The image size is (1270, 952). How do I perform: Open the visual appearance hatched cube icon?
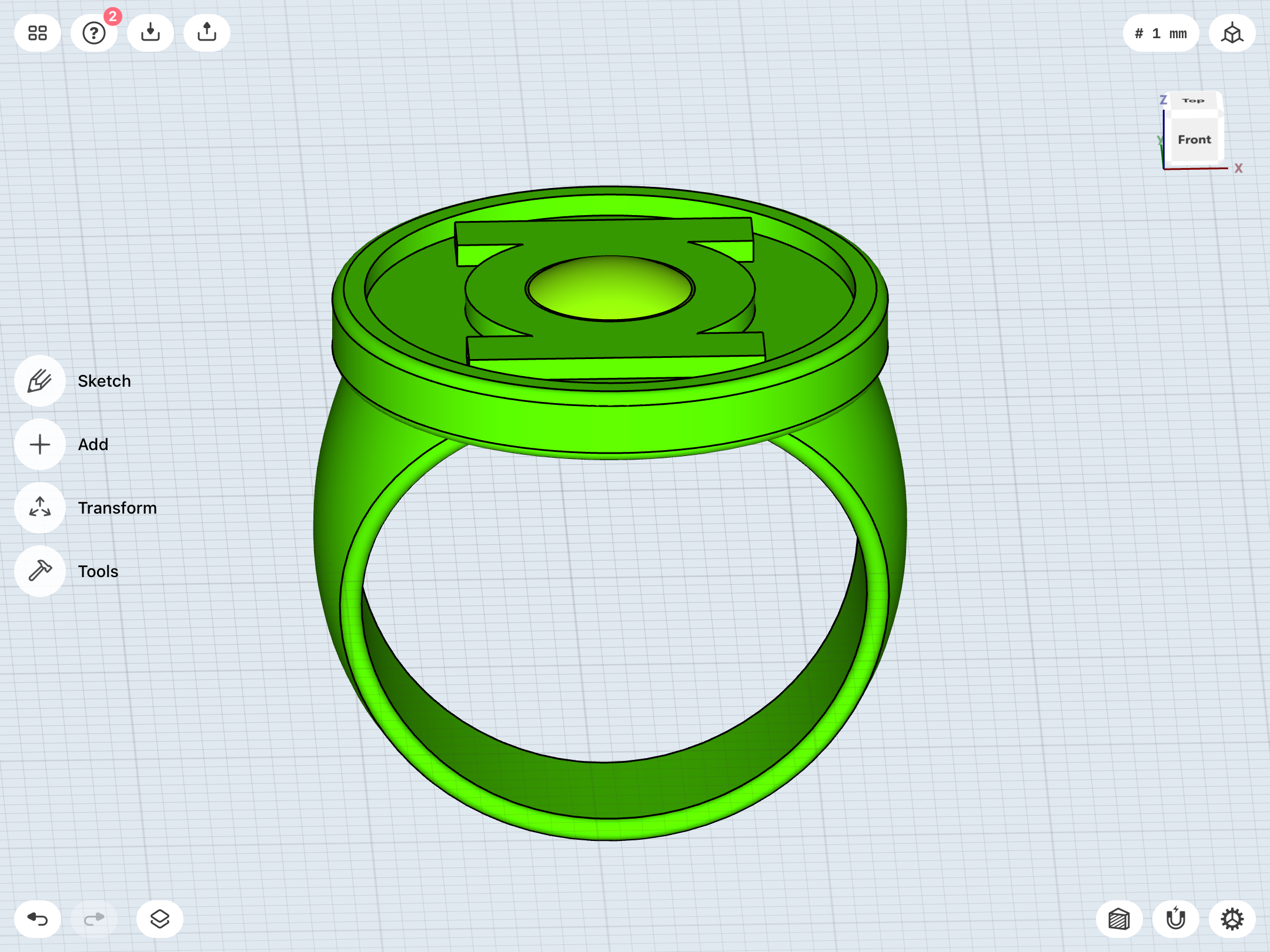pos(1119,919)
